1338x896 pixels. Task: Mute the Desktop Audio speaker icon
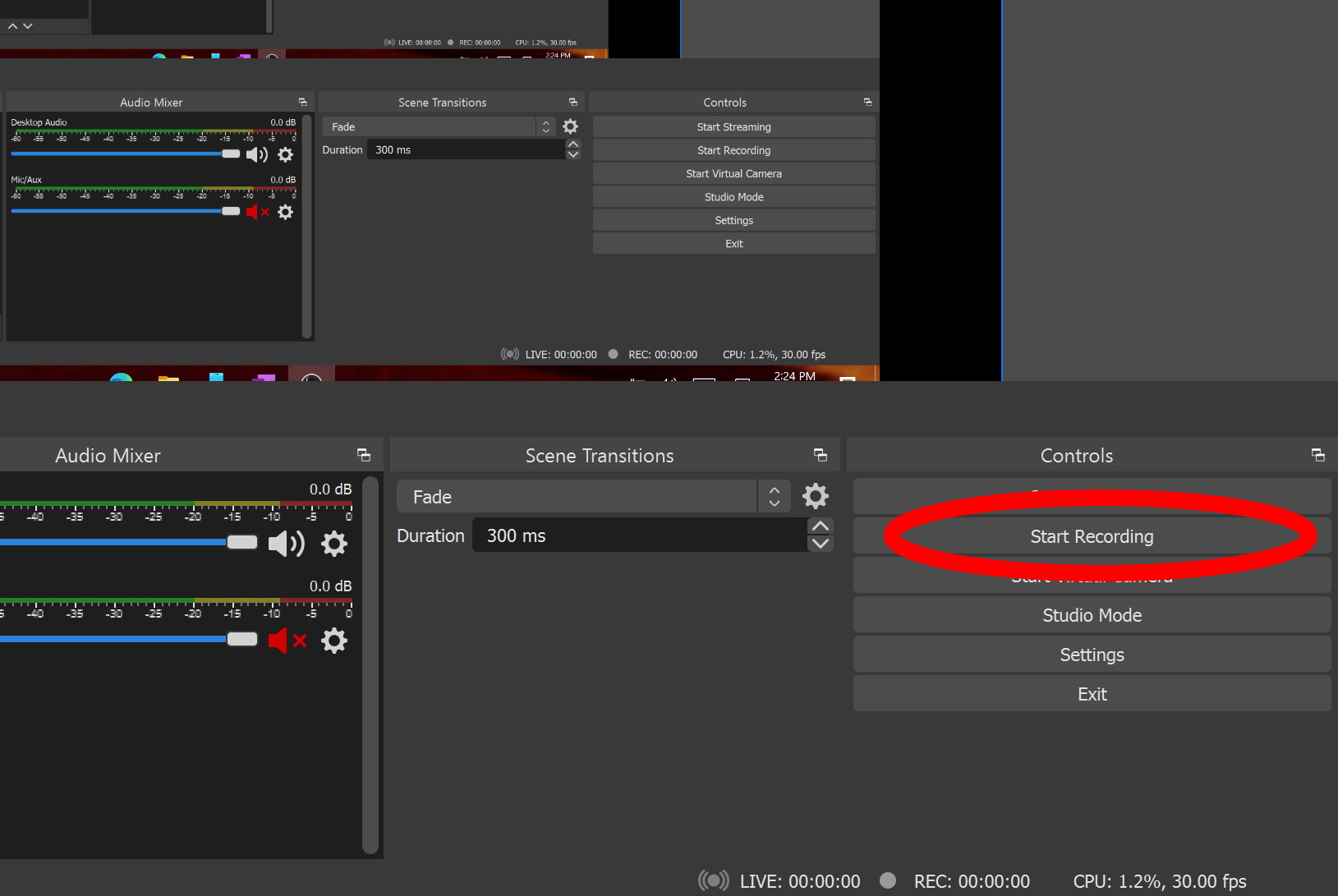tap(286, 543)
